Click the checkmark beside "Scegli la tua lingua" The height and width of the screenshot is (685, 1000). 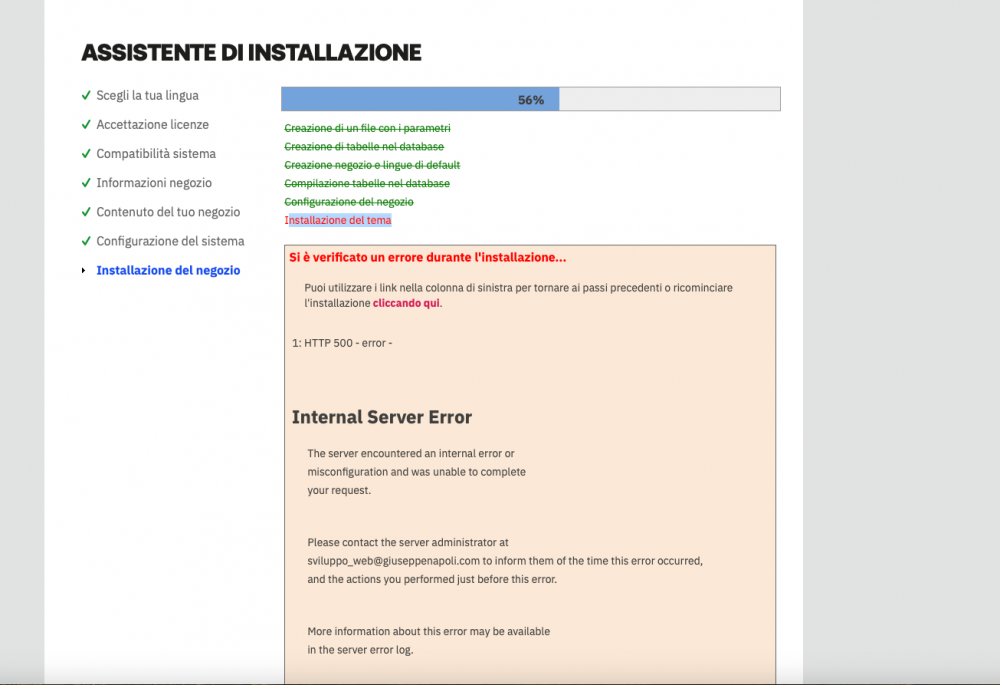pyautogui.click(x=85, y=95)
